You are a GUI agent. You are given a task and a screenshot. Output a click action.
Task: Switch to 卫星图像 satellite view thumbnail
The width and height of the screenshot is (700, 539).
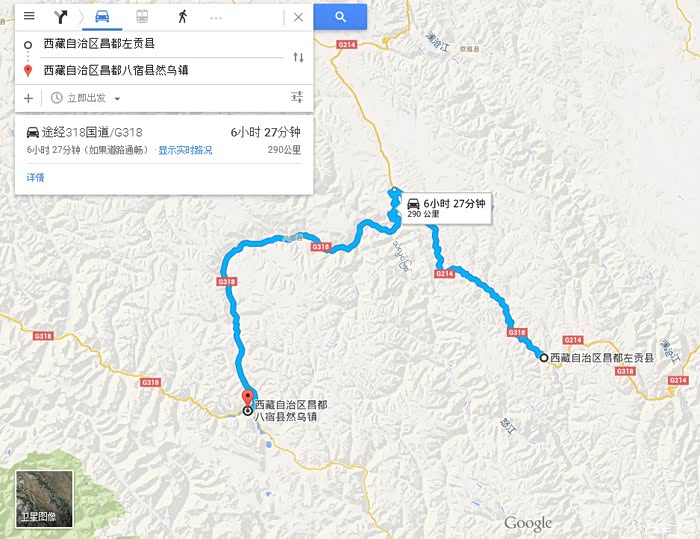[44, 499]
